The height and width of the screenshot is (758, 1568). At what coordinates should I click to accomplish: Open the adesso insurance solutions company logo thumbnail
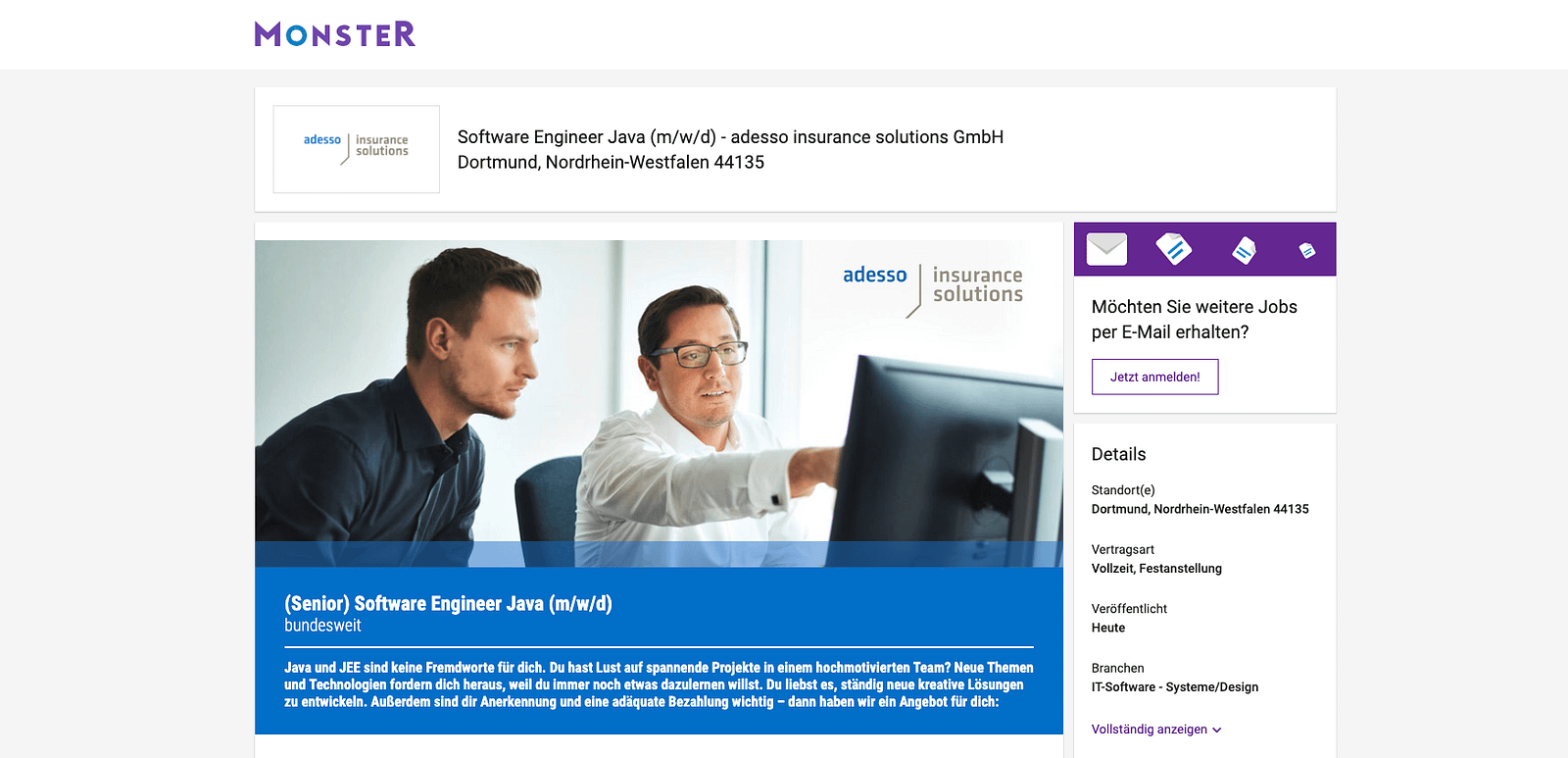click(x=357, y=149)
